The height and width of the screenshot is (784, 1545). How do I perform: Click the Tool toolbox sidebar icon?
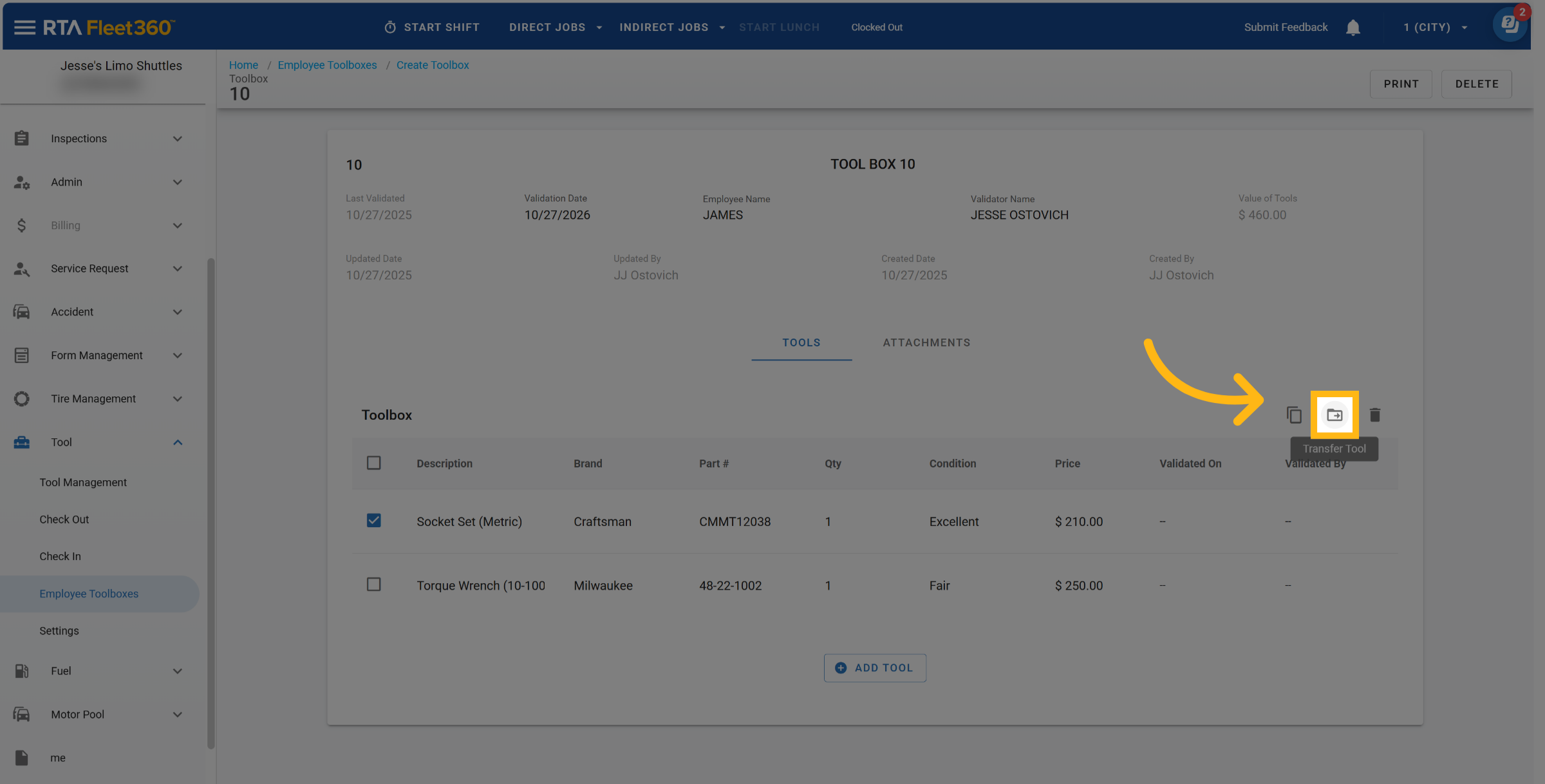click(22, 442)
